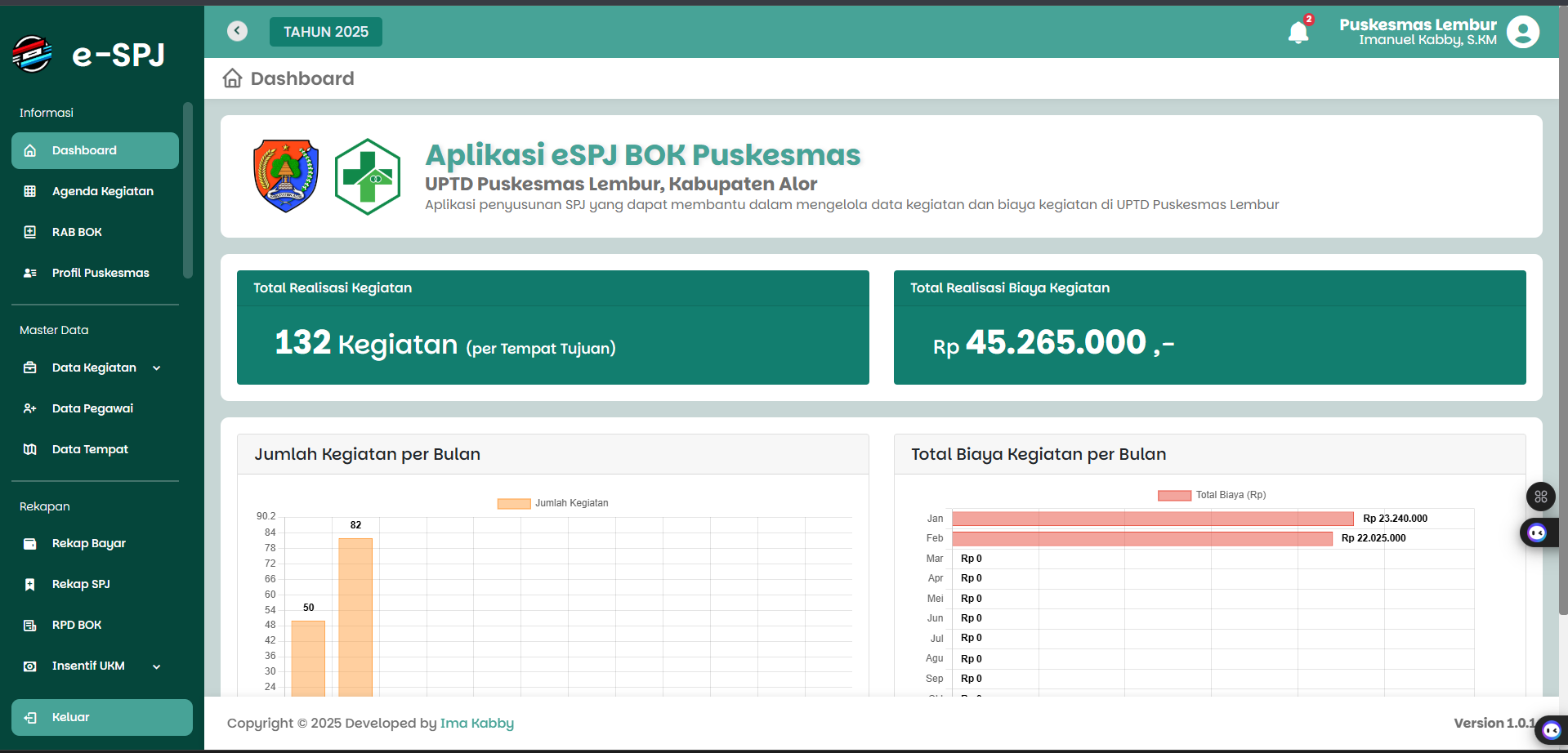Collapse sidebar with the back arrow button
The height and width of the screenshot is (753, 1568).
[x=237, y=31]
